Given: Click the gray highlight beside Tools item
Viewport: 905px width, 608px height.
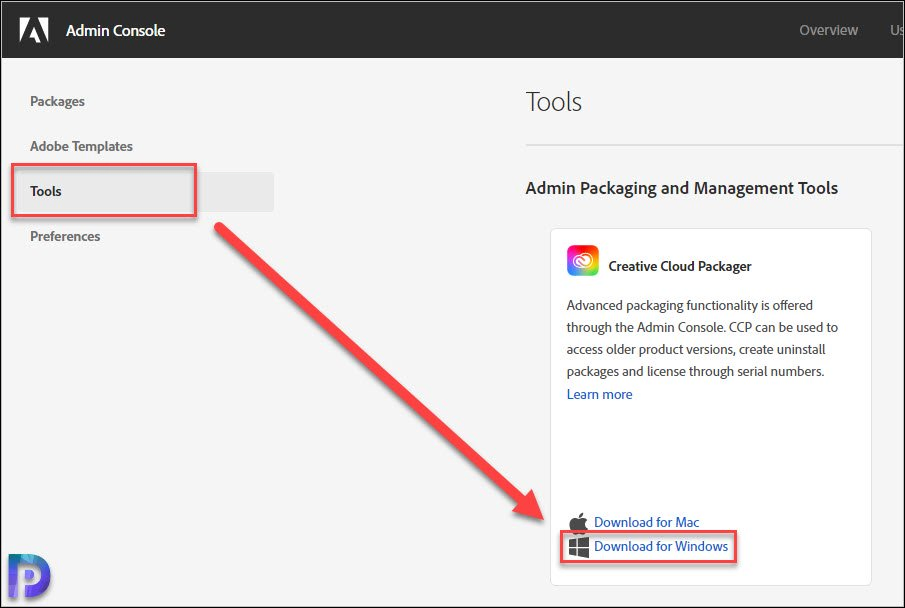Looking at the screenshot, I should tap(235, 192).
